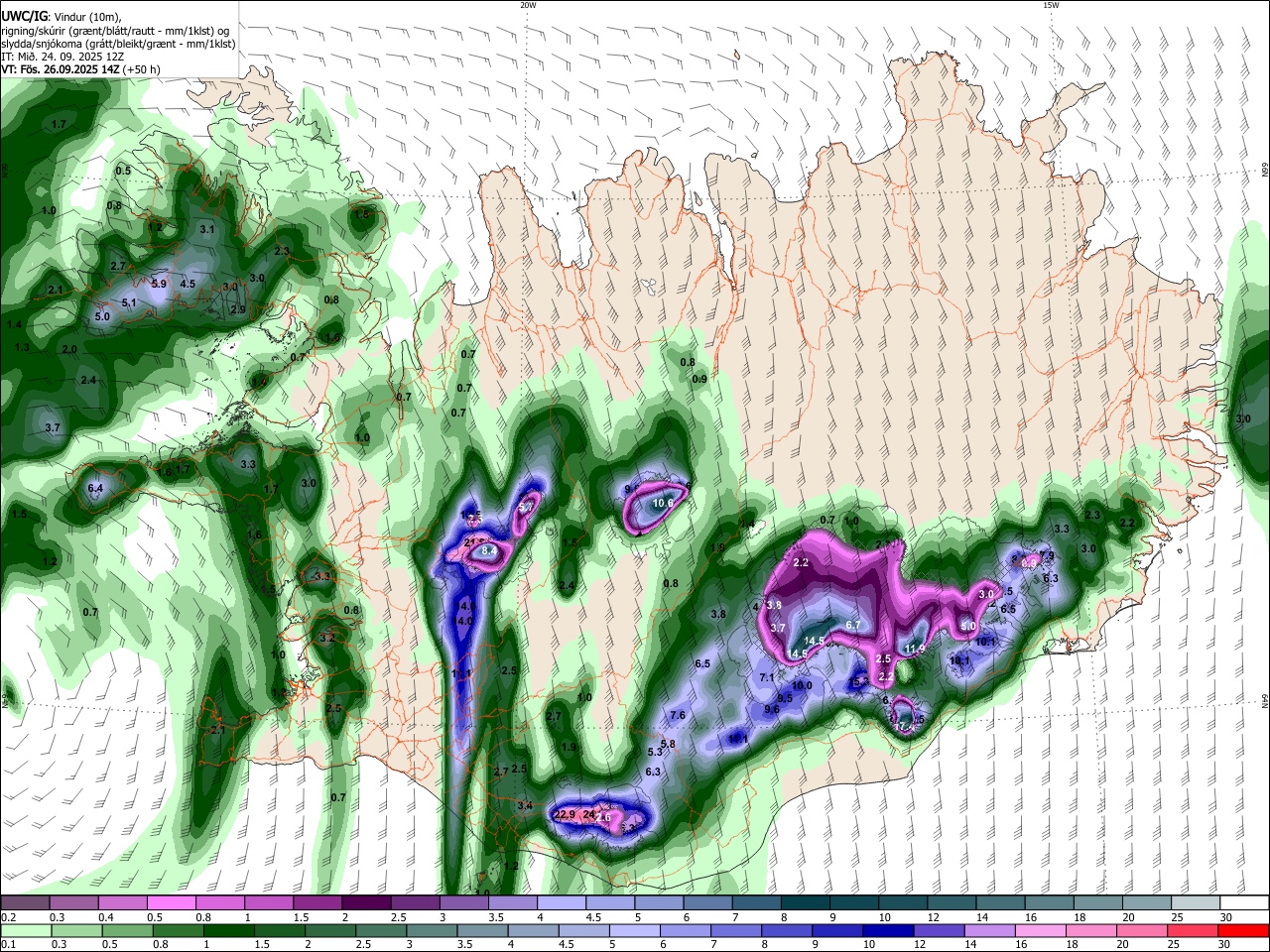Click the 6.7 precipitation value
The width and height of the screenshot is (1270, 952).
coord(854,625)
